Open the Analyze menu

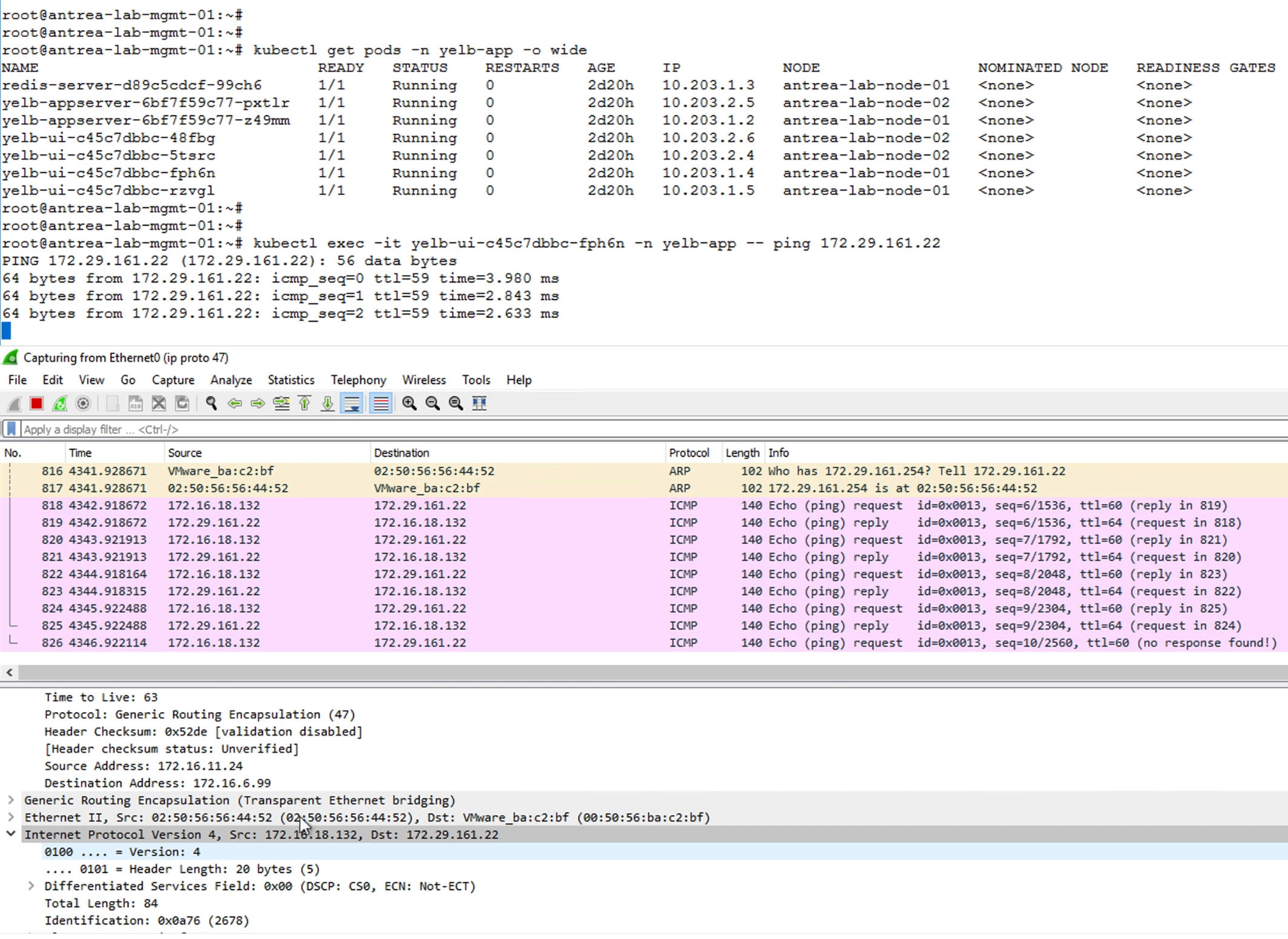click(231, 380)
